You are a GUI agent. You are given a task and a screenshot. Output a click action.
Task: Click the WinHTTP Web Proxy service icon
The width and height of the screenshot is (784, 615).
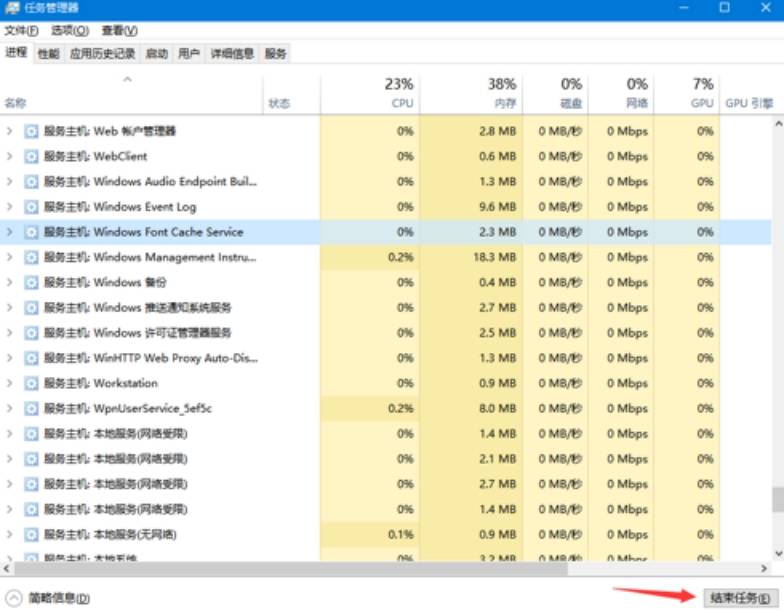tap(31, 358)
